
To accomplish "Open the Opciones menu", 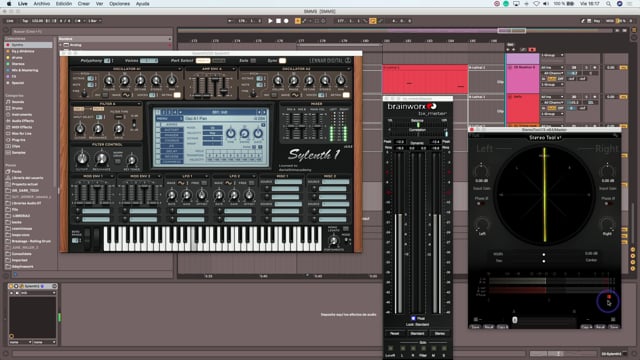I will tap(119, 4).
